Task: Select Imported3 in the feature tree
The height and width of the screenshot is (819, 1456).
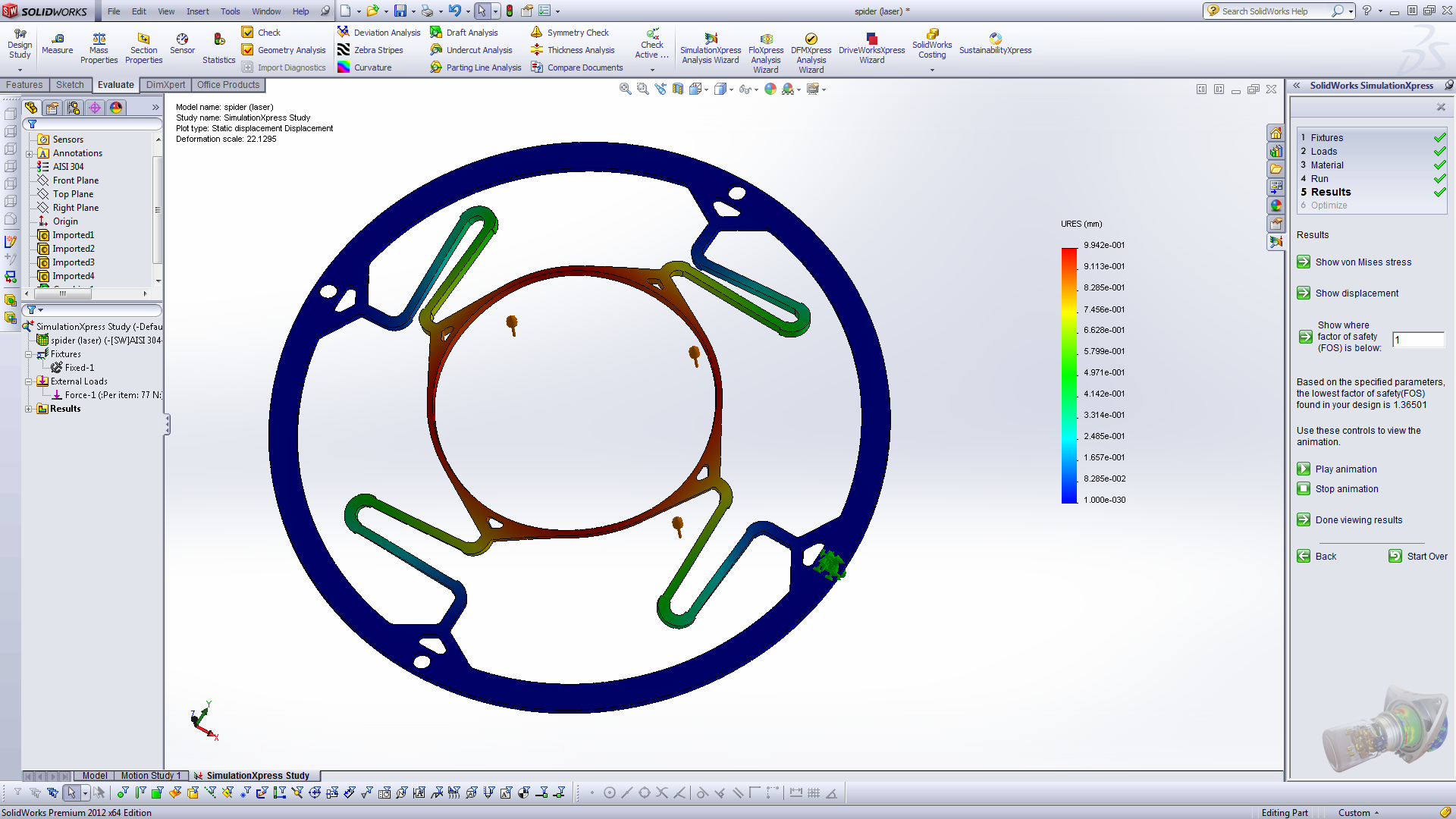Action: tap(66, 262)
